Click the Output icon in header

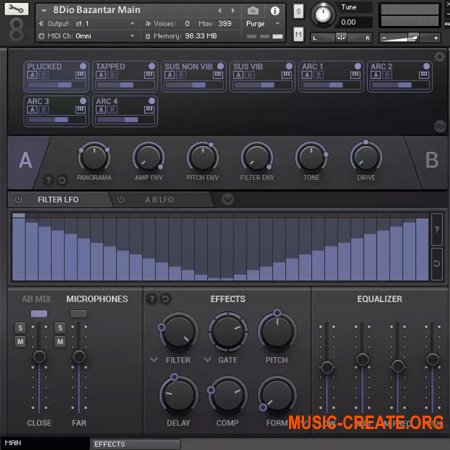click(x=41, y=24)
